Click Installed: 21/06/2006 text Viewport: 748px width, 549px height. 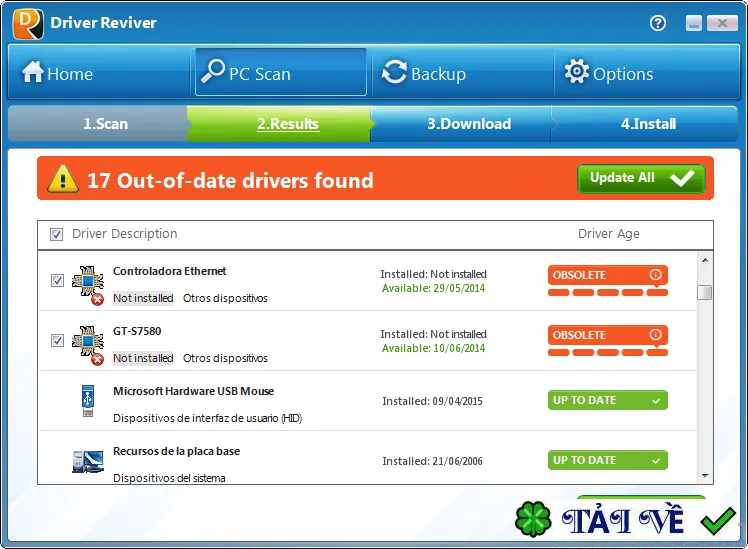pyautogui.click(x=432, y=461)
